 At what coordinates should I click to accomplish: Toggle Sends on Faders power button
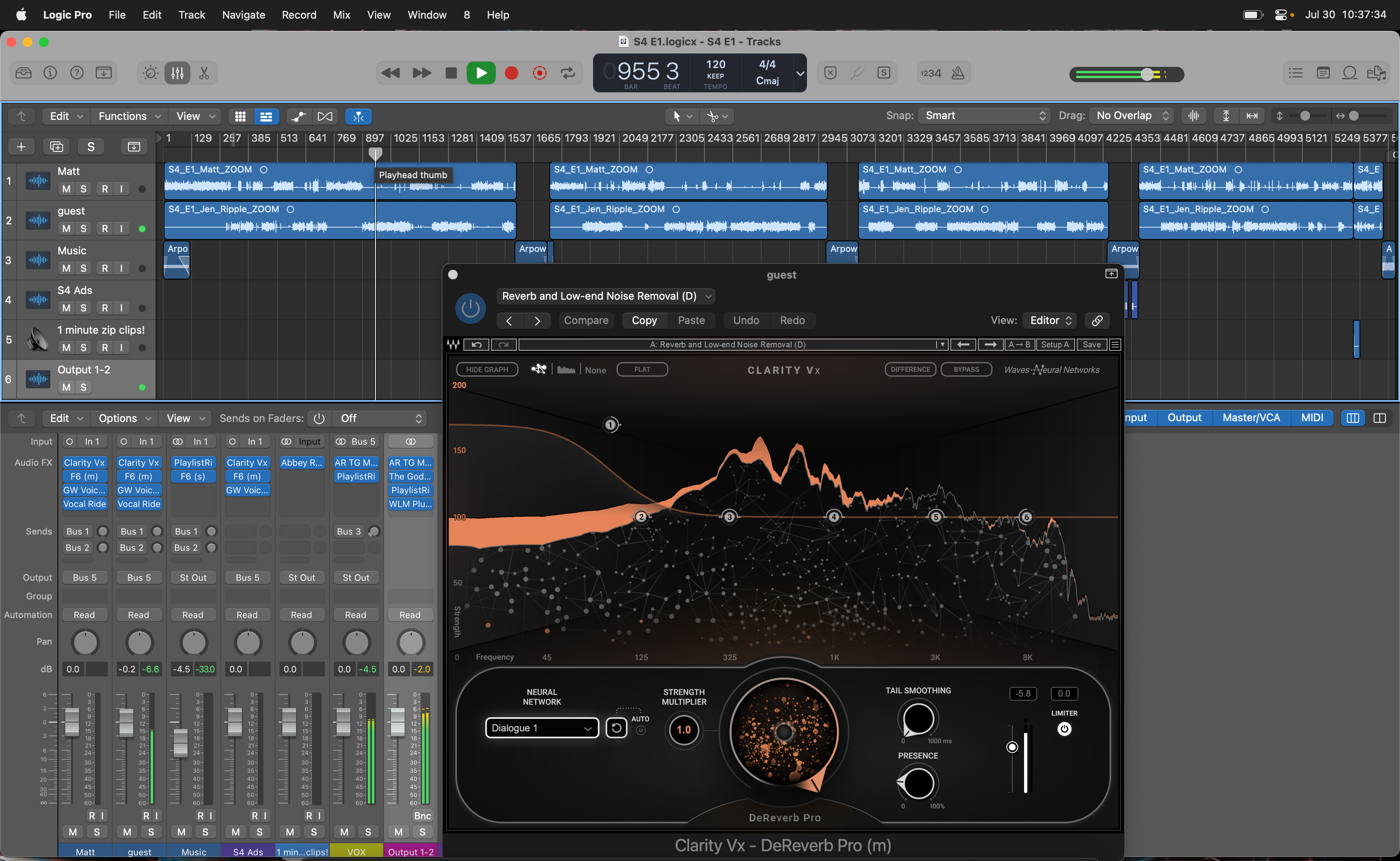click(319, 418)
